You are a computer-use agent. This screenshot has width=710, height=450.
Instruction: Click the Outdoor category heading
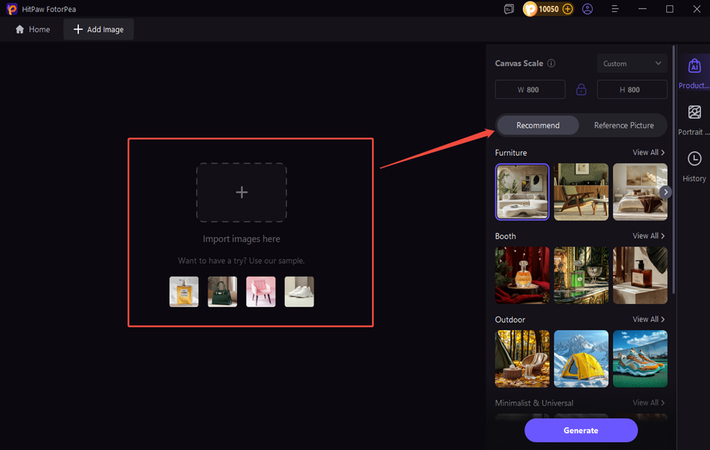tap(510, 319)
